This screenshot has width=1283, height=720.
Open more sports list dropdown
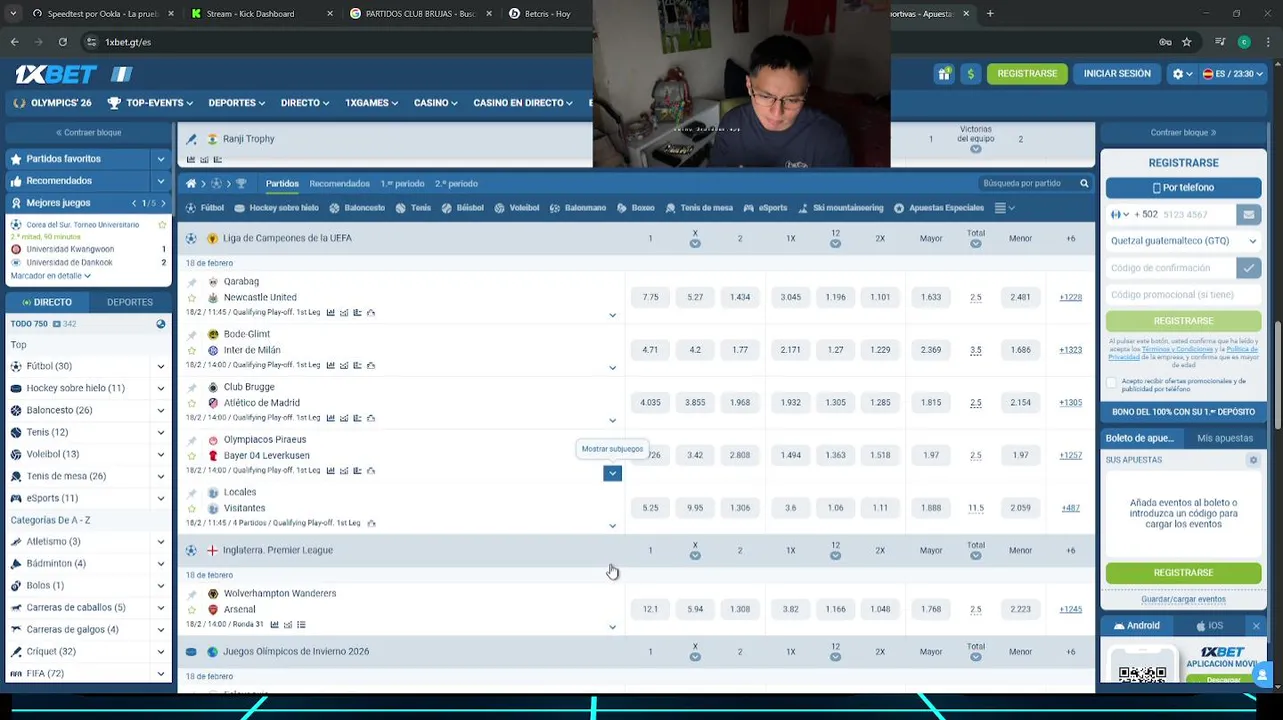pyautogui.click(x=1004, y=208)
